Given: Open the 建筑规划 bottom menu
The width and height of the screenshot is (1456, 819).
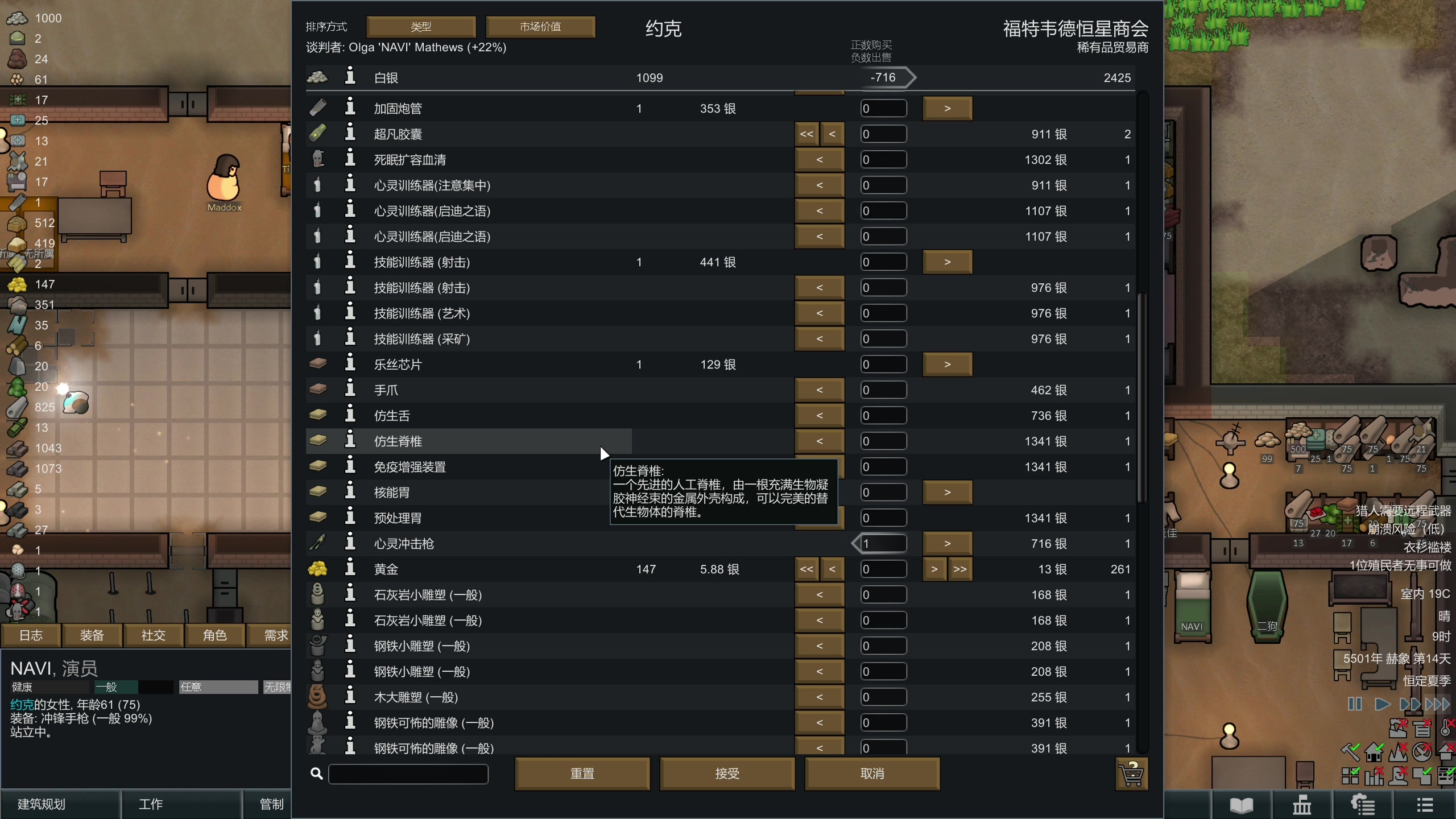Looking at the screenshot, I should [60, 804].
